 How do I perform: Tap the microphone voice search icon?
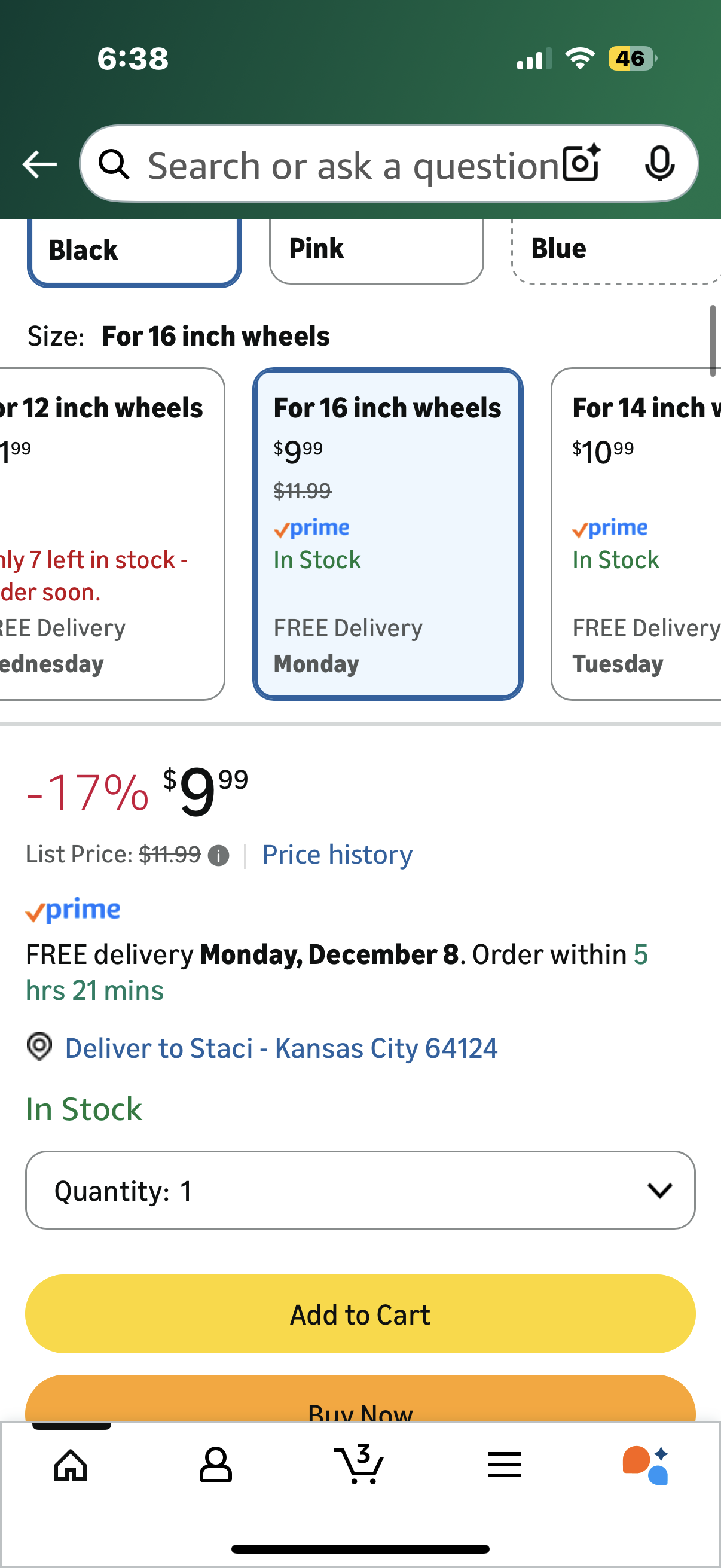pyautogui.click(x=659, y=164)
